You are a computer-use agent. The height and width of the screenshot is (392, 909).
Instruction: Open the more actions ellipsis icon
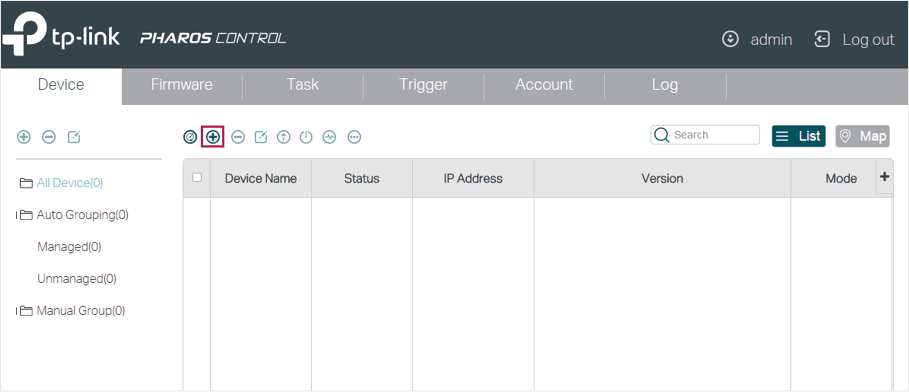coord(354,137)
